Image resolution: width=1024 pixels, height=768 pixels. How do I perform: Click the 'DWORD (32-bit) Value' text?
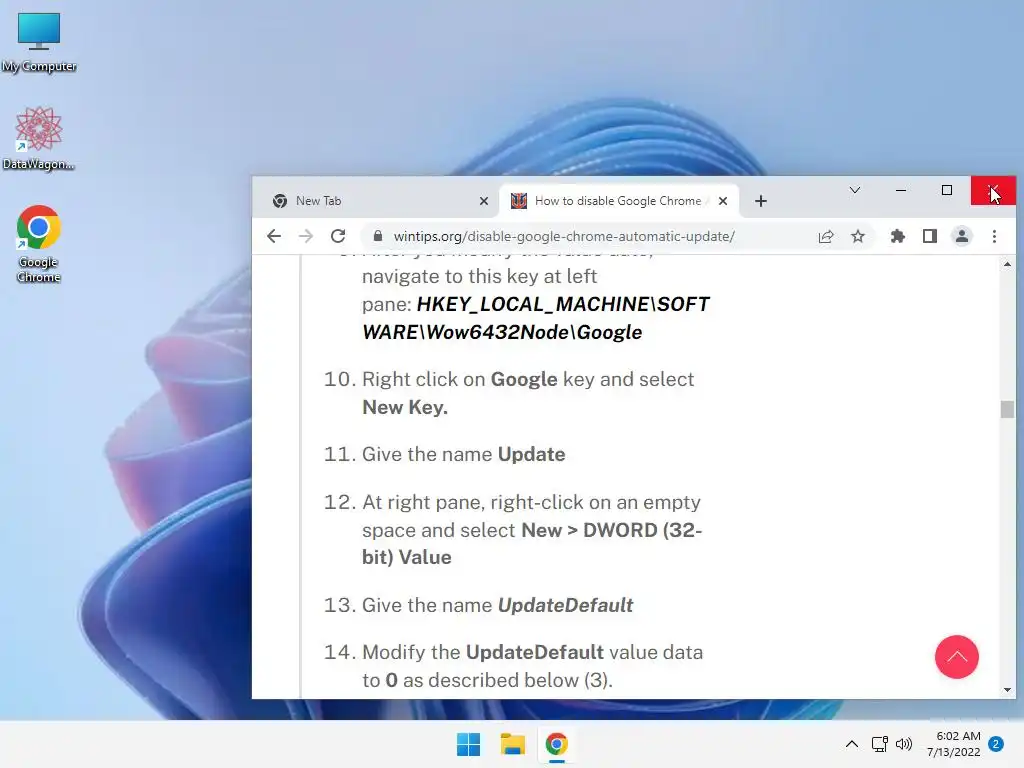[x=532, y=543]
